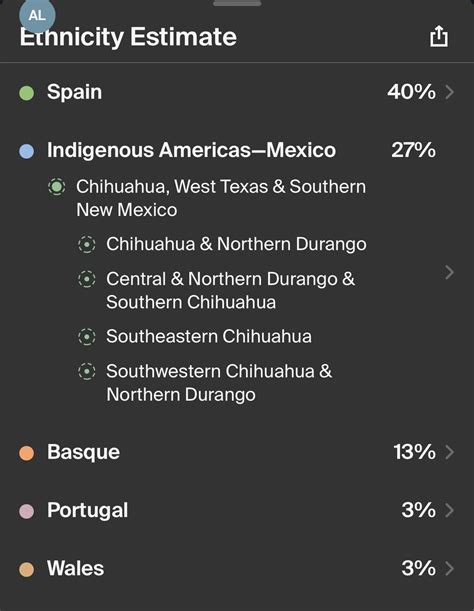Open the AL profile avatar
474x611 pixels.
tap(37, 16)
